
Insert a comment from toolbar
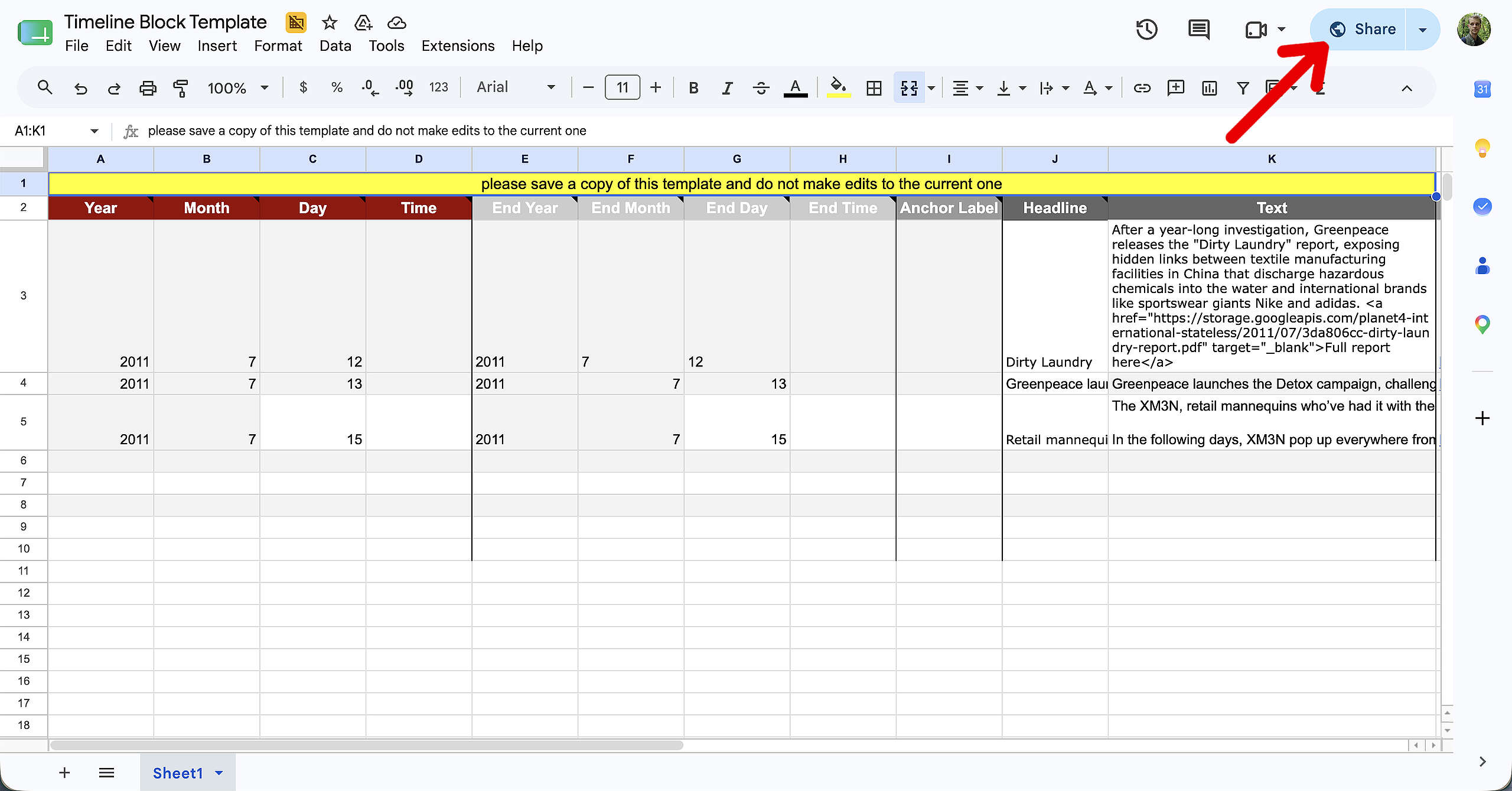point(1175,88)
